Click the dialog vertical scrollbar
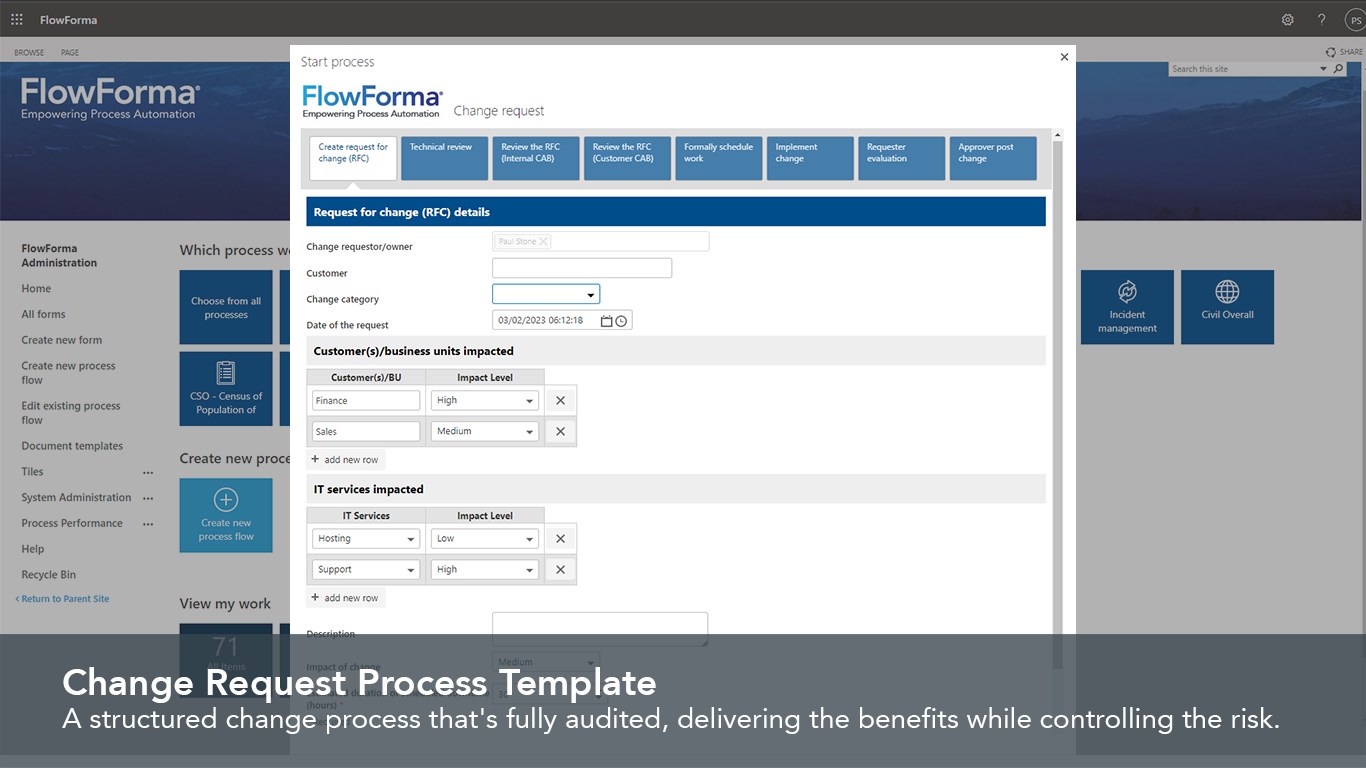Viewport: 1366px width, 768px height. coord(1058,405)
